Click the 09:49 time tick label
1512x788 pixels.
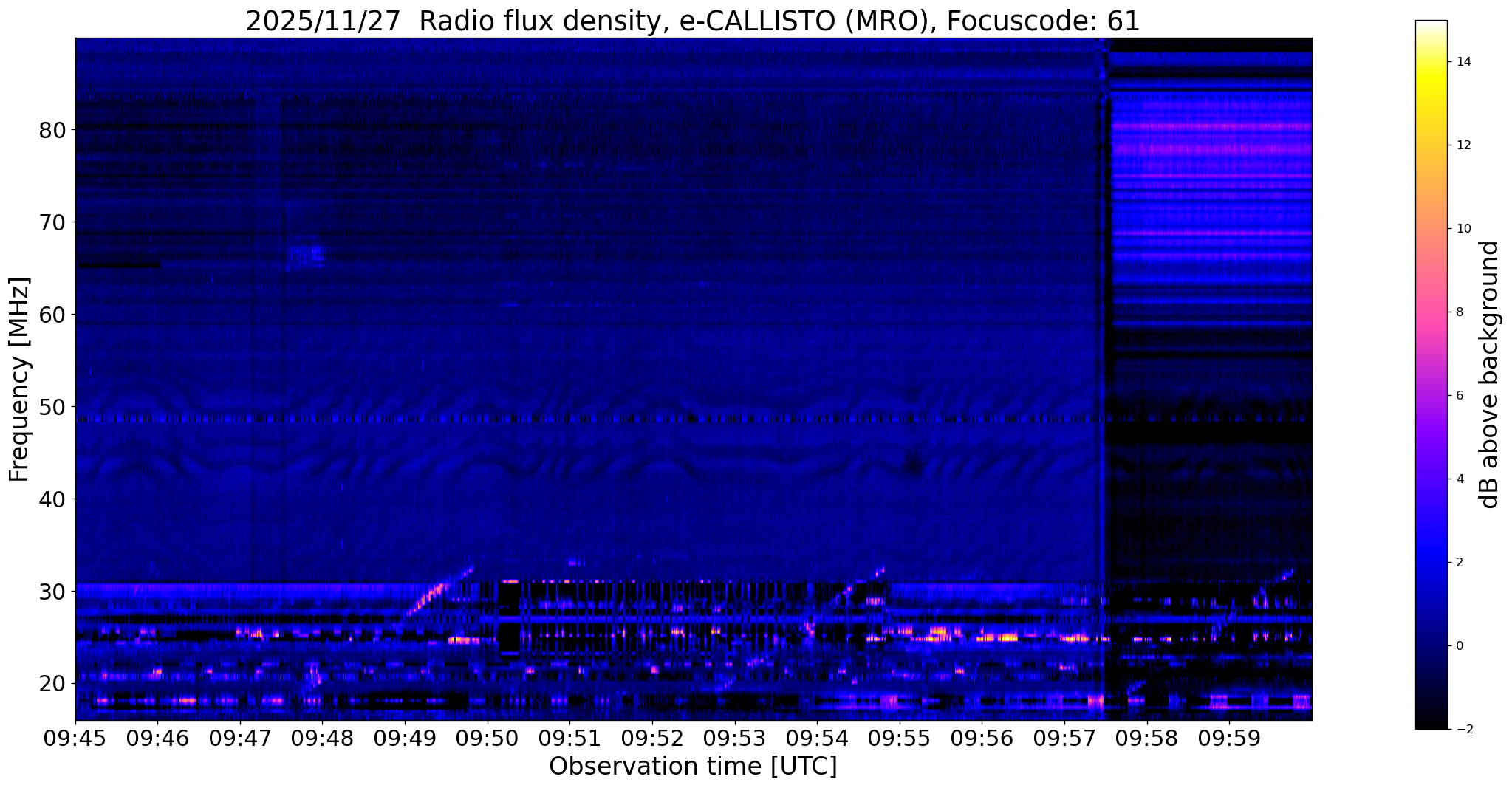pos(405,737)
